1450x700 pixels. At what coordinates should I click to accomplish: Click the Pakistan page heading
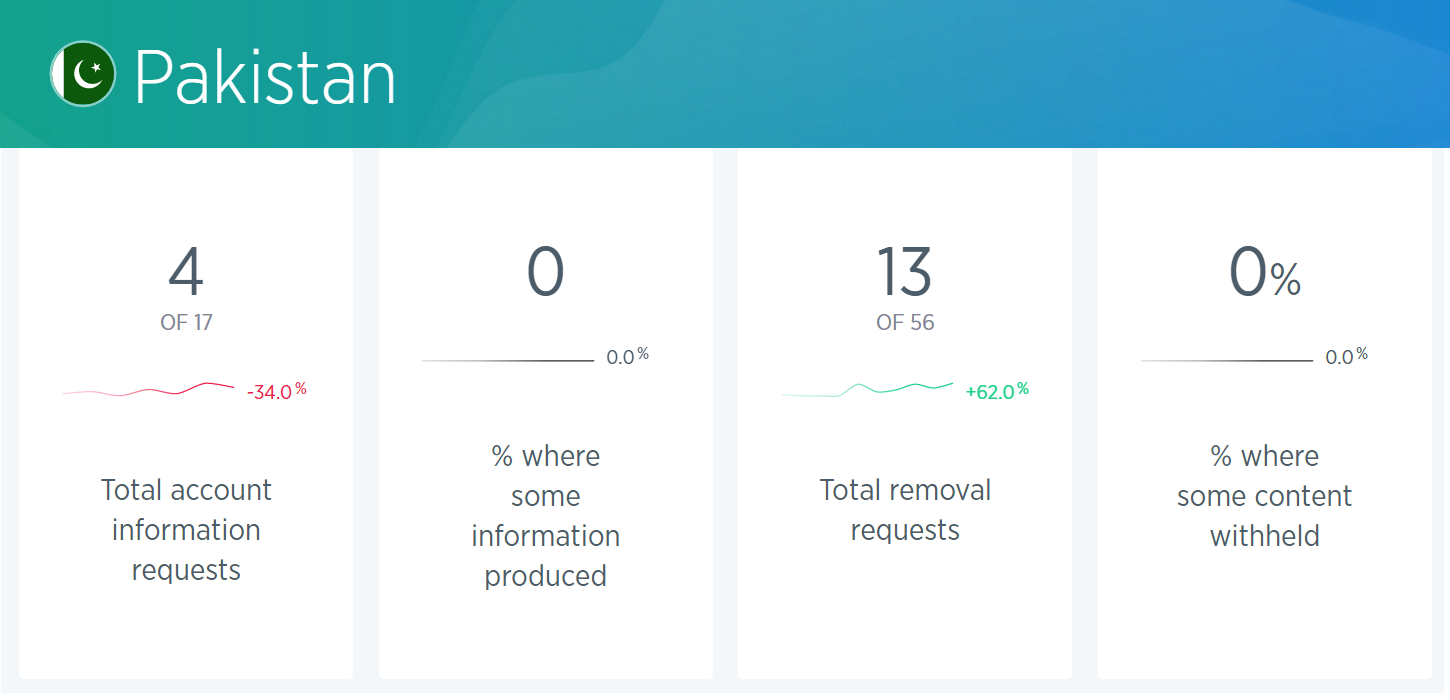pyautogui.click(x=265, y=78)
